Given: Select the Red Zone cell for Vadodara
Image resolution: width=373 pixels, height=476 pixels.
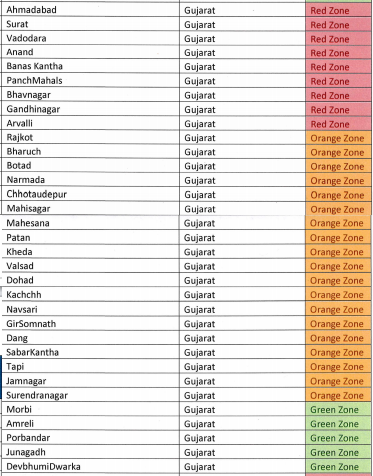Looking at the screenshot, I should point(339,39).
